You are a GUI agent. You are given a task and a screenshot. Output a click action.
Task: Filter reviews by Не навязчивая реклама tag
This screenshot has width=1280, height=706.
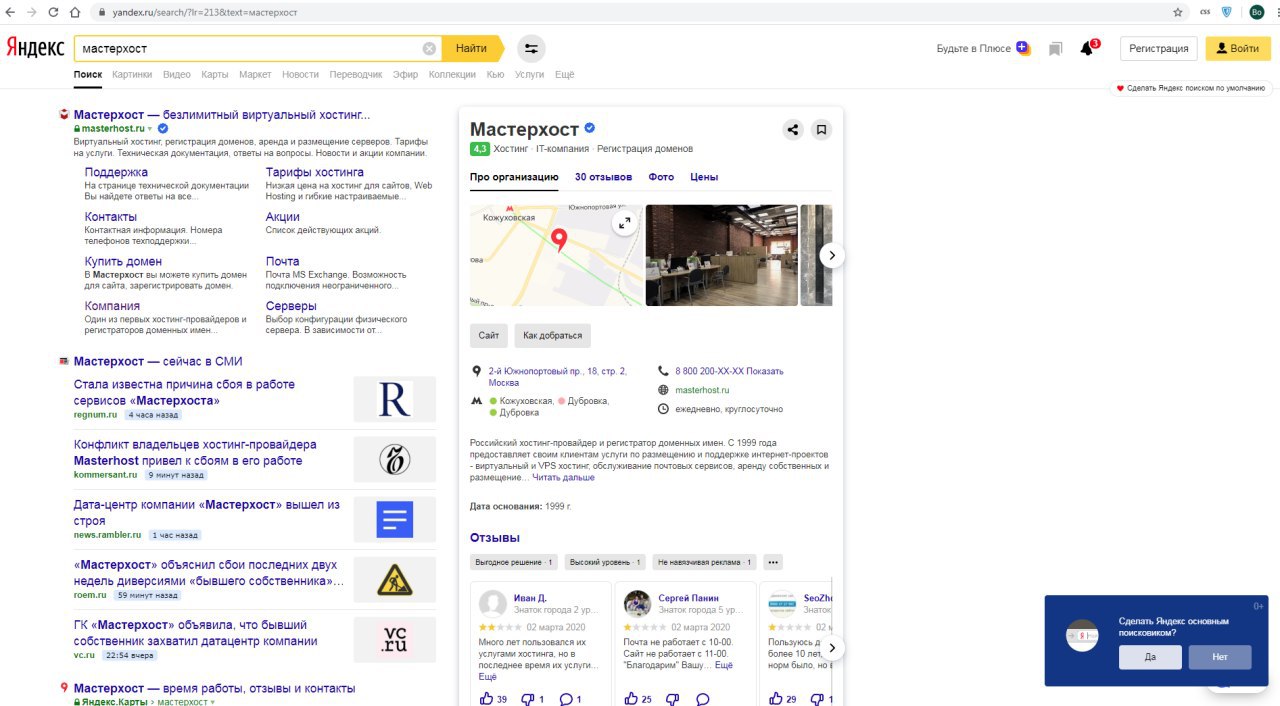[x=704, y=562]
